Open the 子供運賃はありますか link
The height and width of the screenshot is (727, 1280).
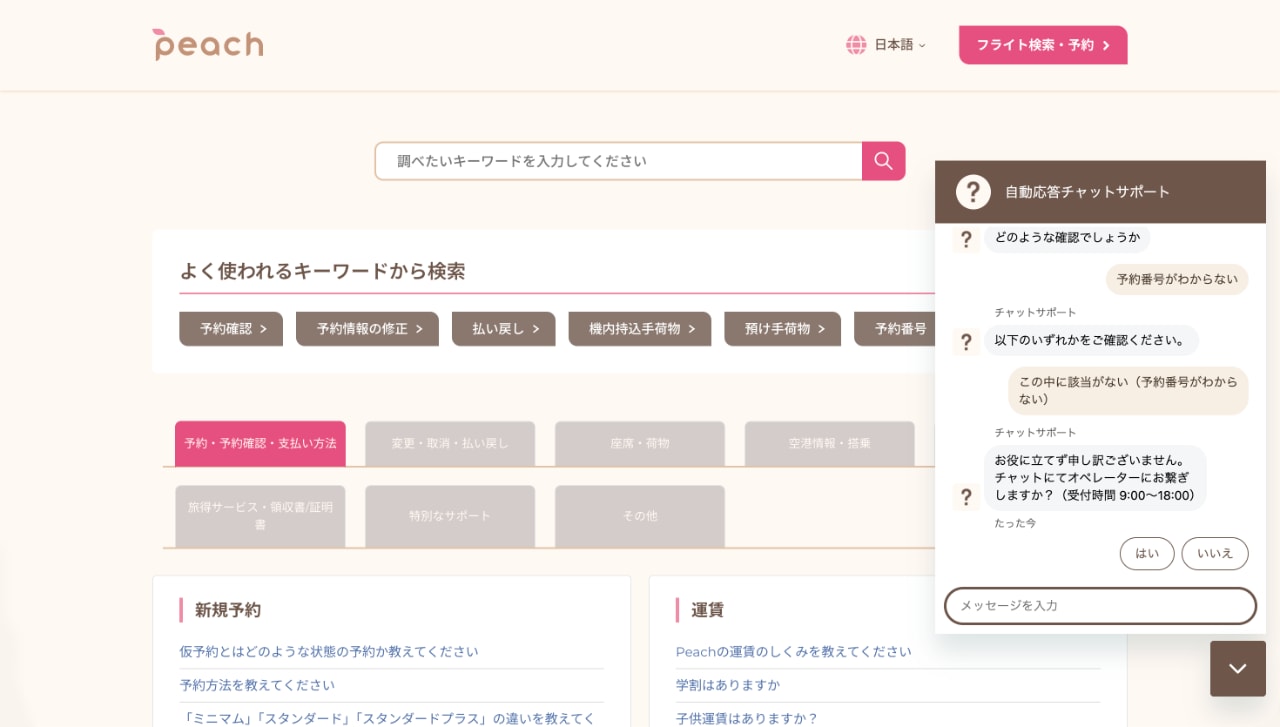click(x=747, y=718)
